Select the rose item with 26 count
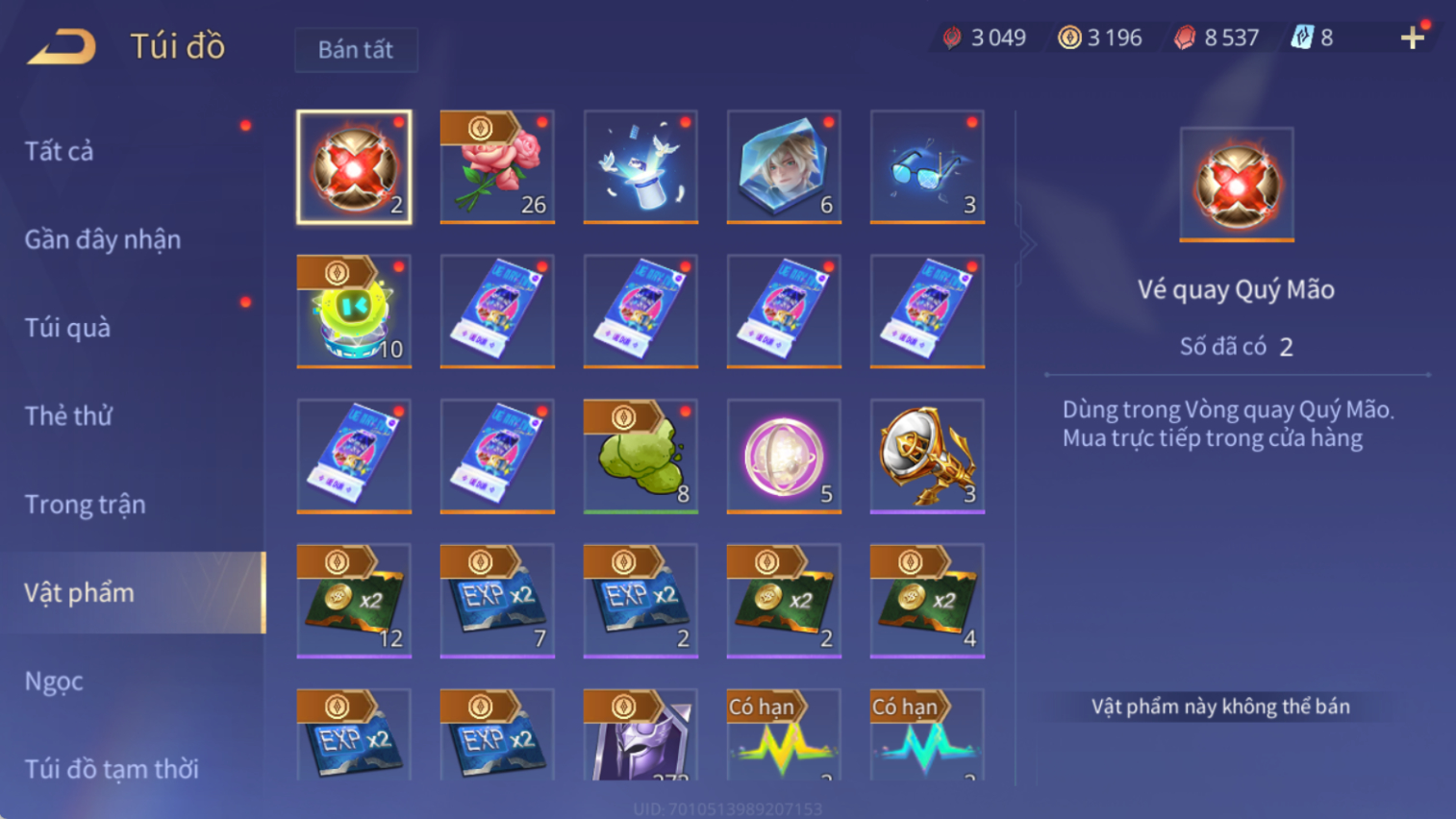 497,167
